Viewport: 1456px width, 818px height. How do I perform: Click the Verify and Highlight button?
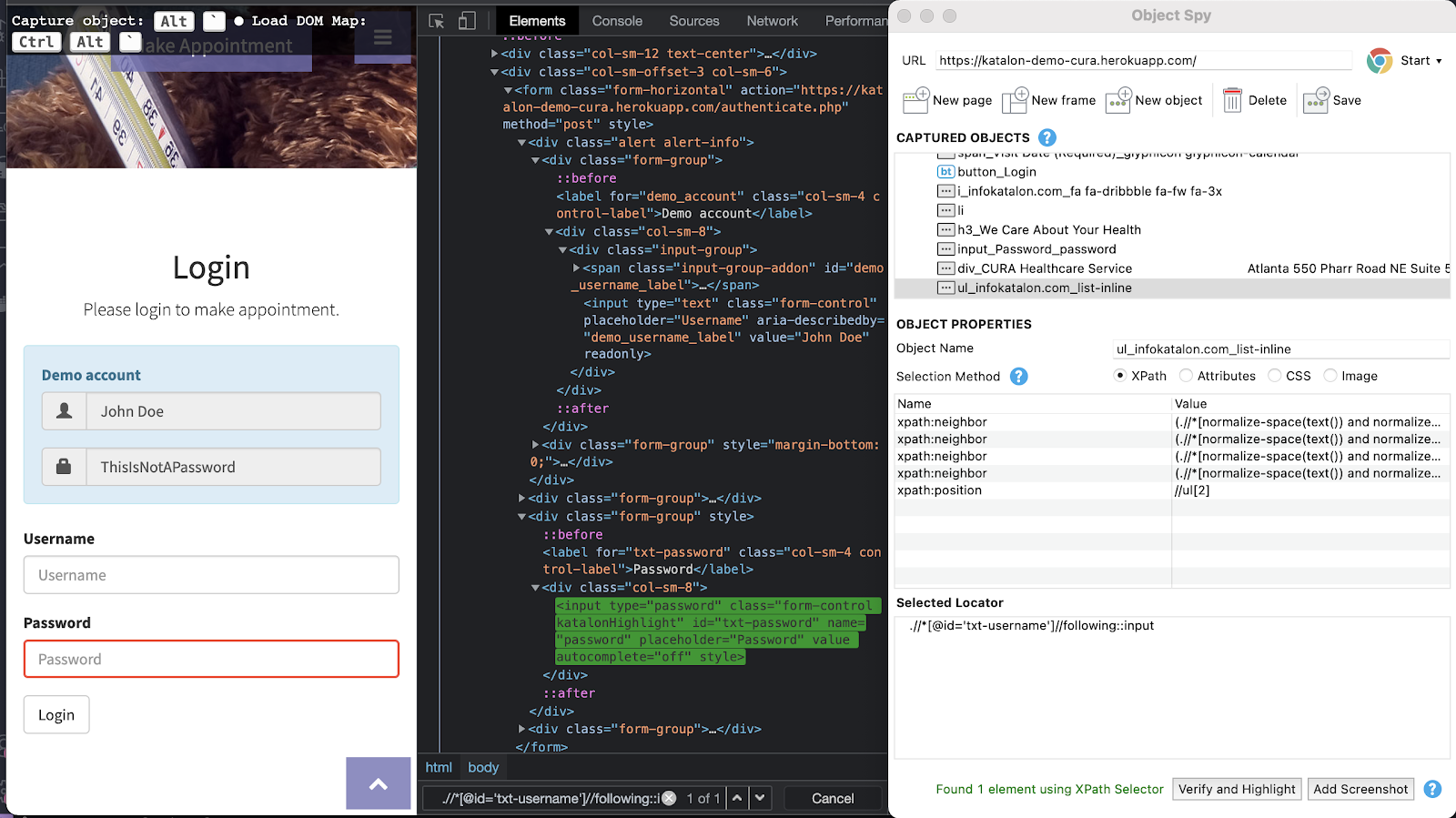click(x=1237, y=789)
